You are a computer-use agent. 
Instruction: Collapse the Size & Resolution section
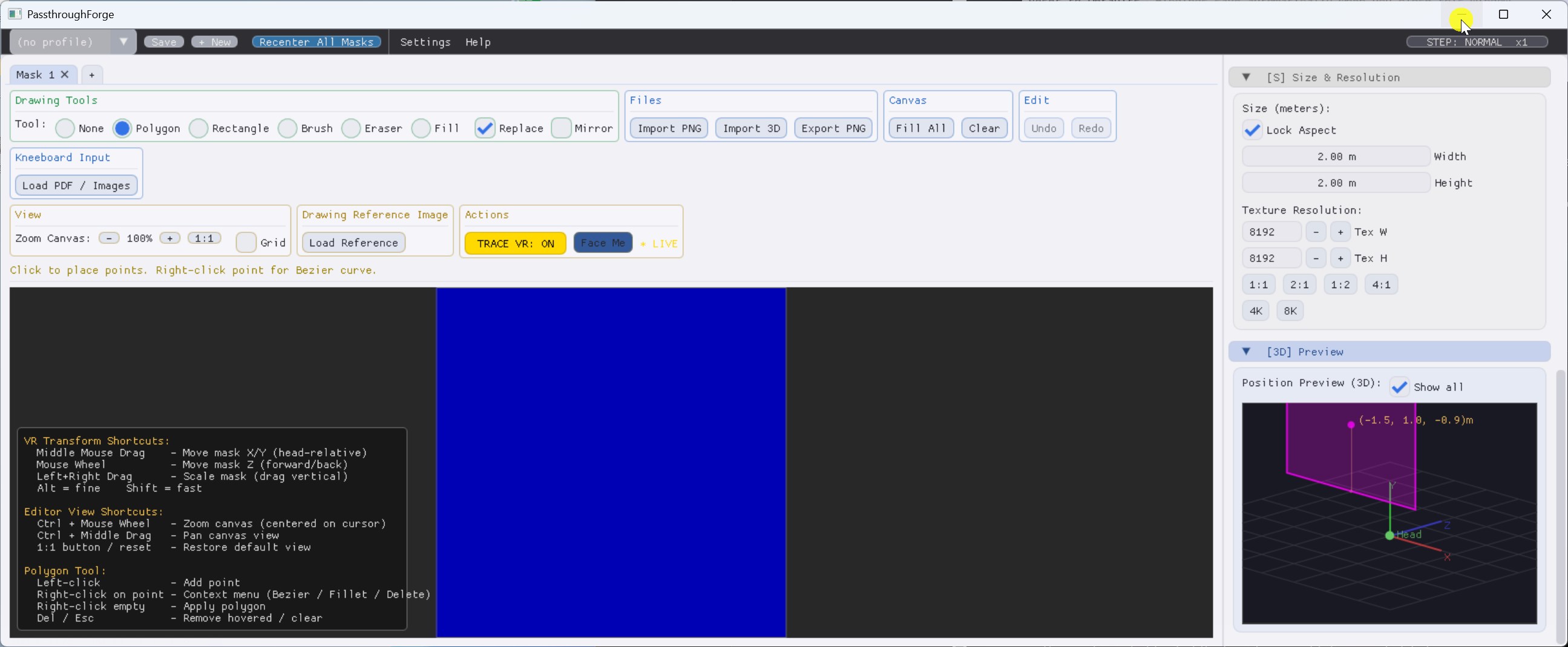pyautogui.click(x=1247, y=77)
